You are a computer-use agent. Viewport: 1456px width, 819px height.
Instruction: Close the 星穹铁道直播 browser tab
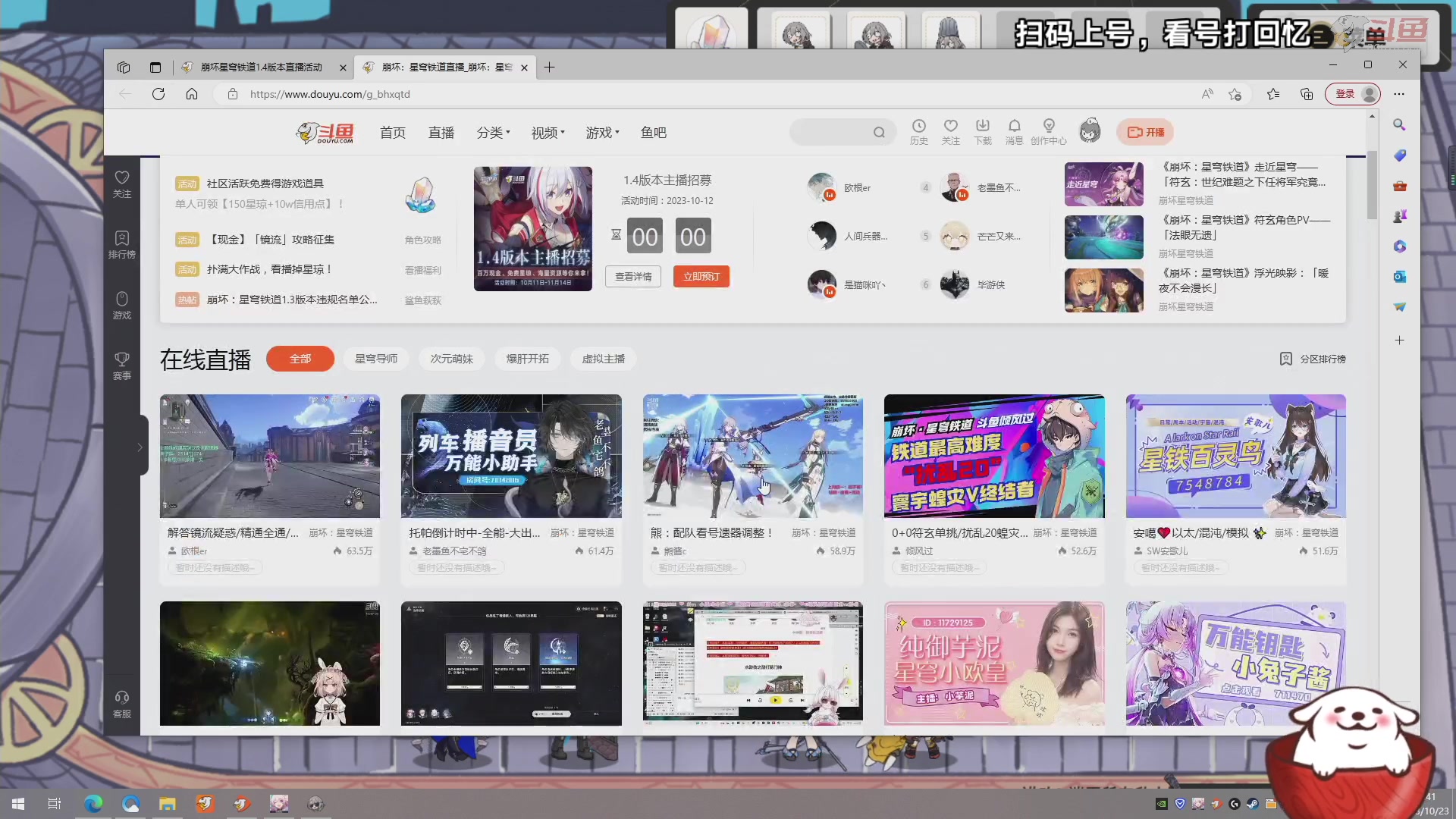tap(524, 67)
